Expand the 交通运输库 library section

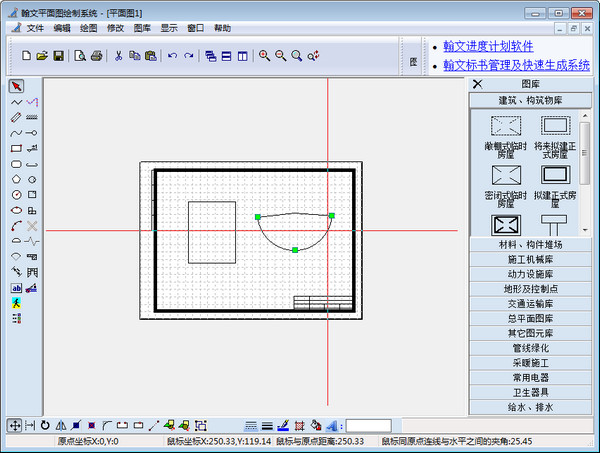click(x=529, y=303)
